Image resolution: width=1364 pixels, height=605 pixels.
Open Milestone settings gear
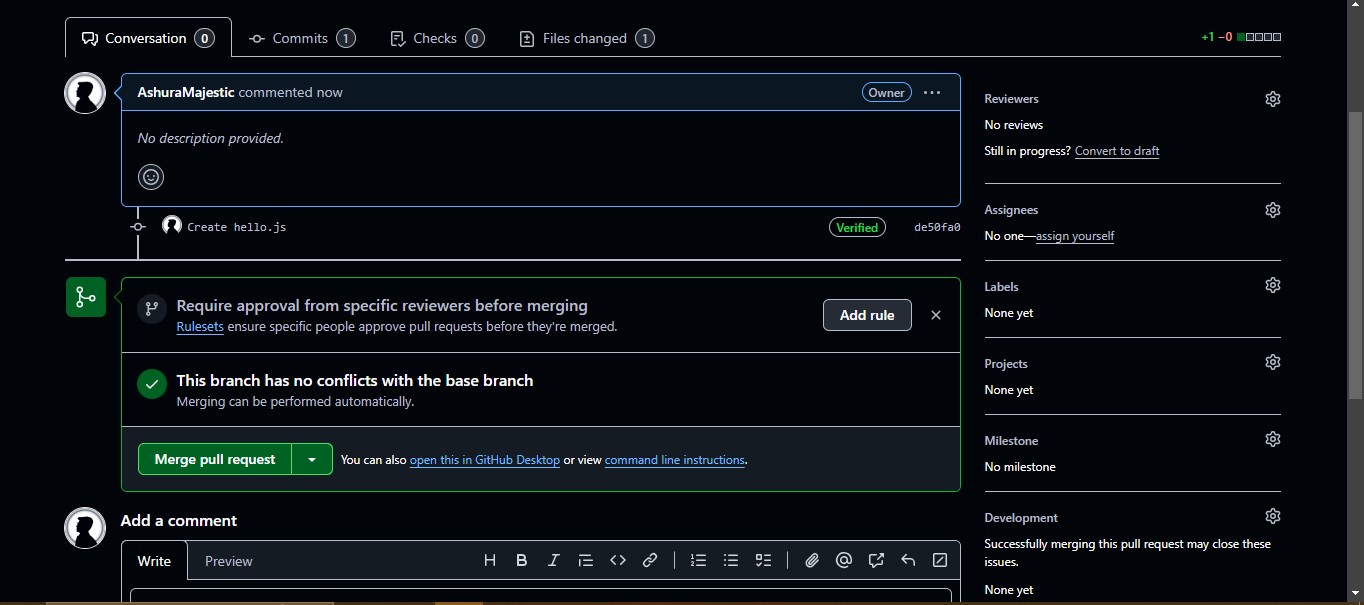tap(1272, 439)
